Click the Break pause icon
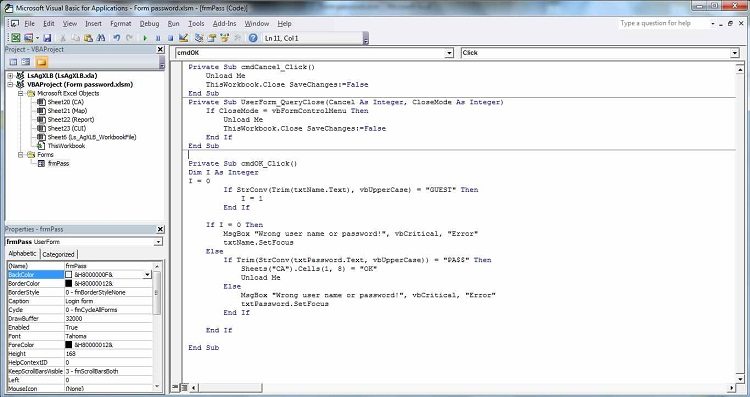 158,38
